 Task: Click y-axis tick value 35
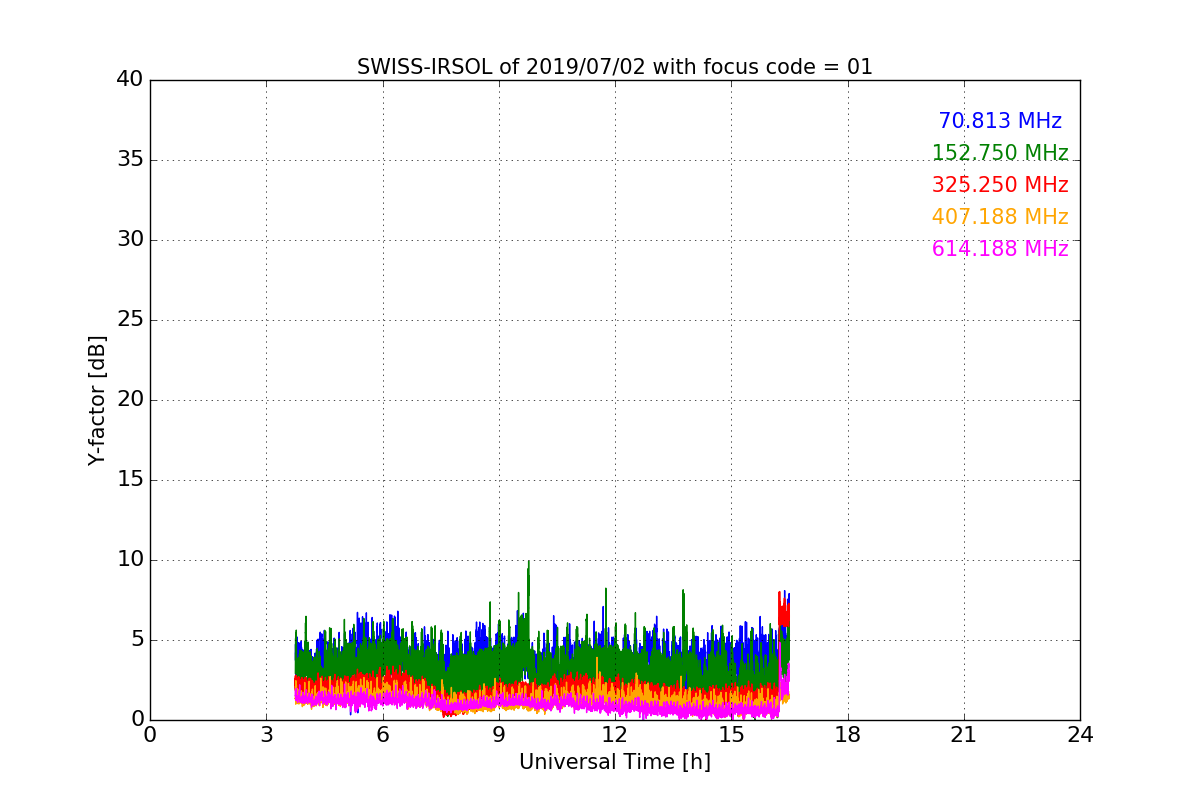coord(130,160)
